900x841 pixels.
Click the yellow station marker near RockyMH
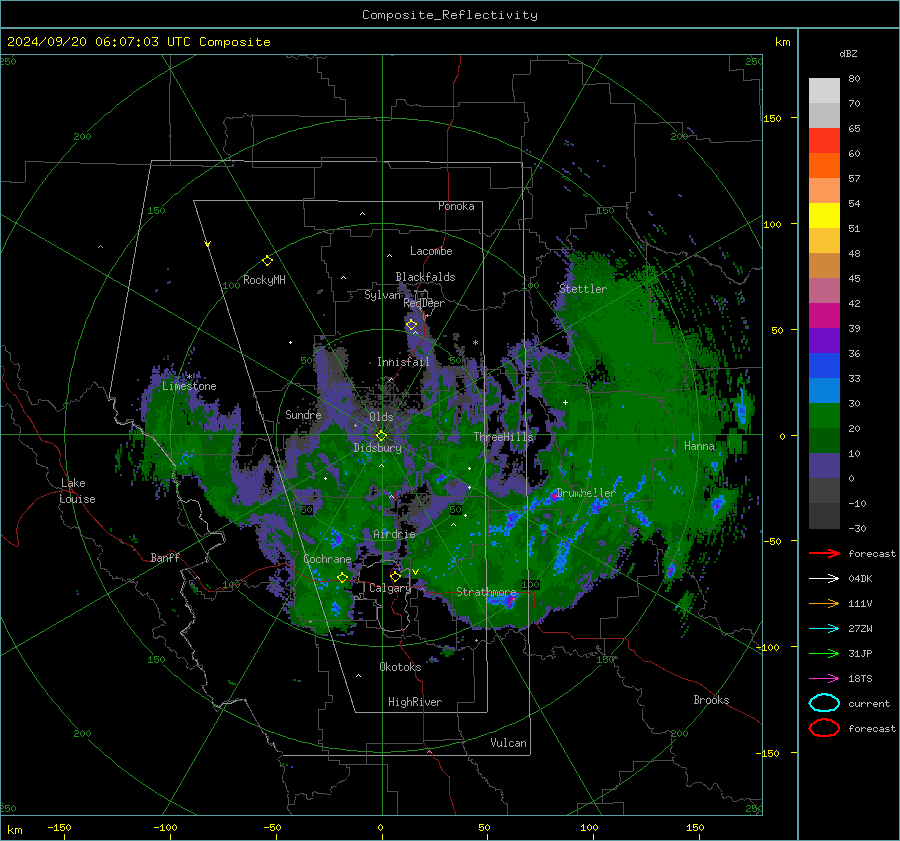[x=267, y=261]
